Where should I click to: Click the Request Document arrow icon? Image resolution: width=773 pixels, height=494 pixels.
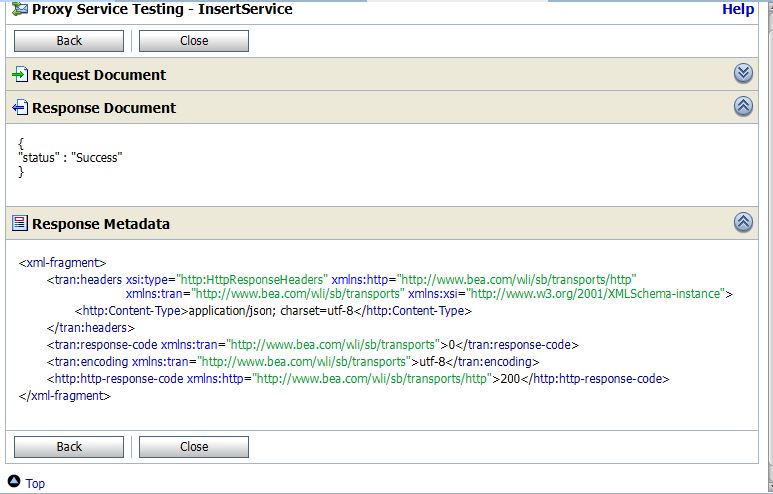pos(19,75)
